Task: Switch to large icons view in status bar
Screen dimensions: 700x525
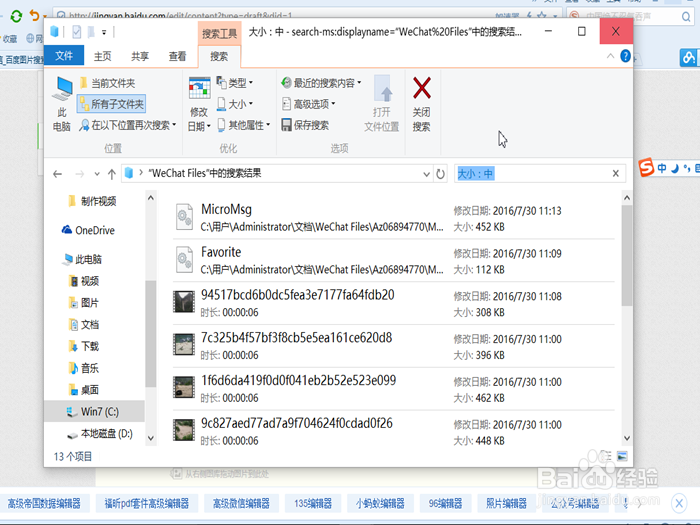Action: click(622, 456)
